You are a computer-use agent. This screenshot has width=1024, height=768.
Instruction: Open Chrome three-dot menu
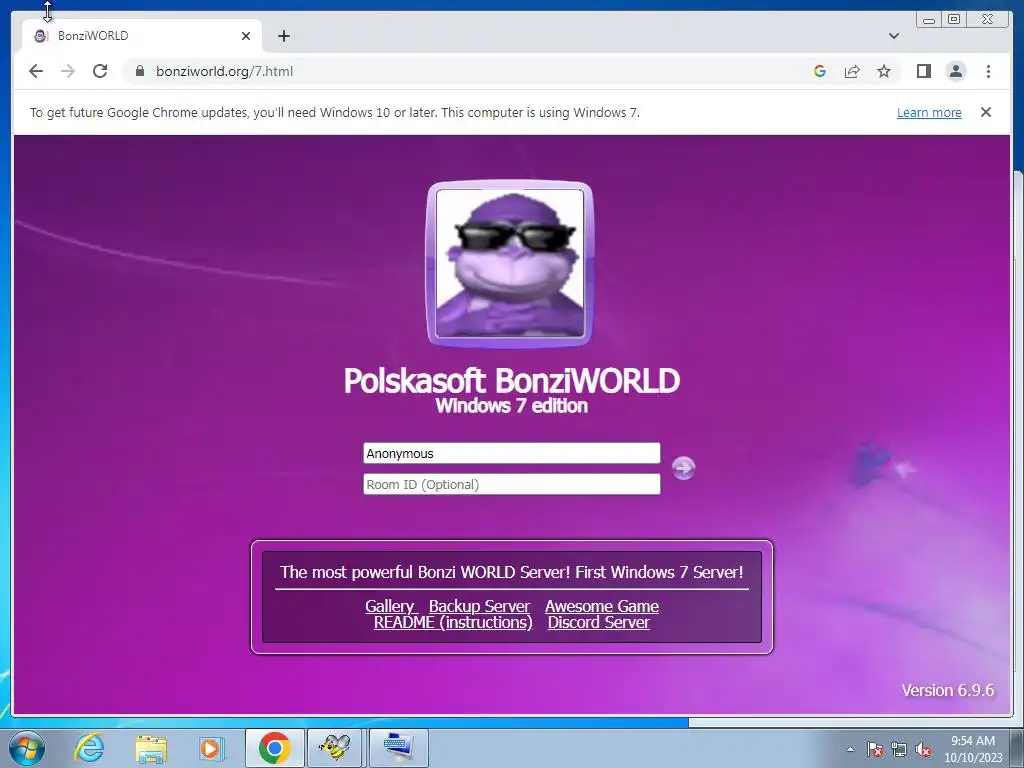coord(988,71)
